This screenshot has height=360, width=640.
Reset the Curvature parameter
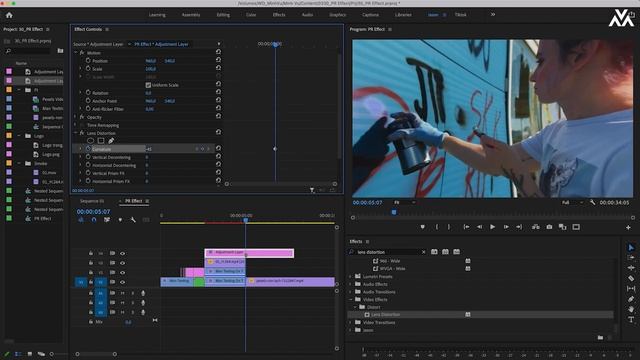[218, 149]
